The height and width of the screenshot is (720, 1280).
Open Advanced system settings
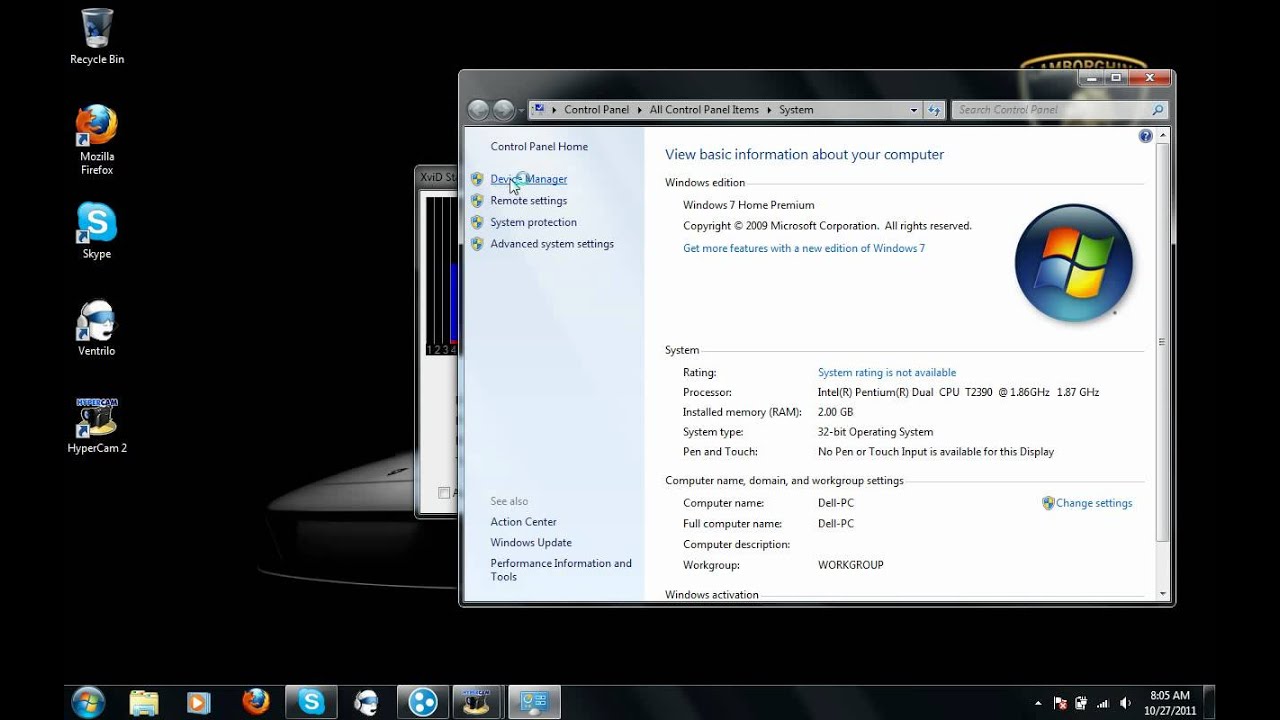pos(552,244)
